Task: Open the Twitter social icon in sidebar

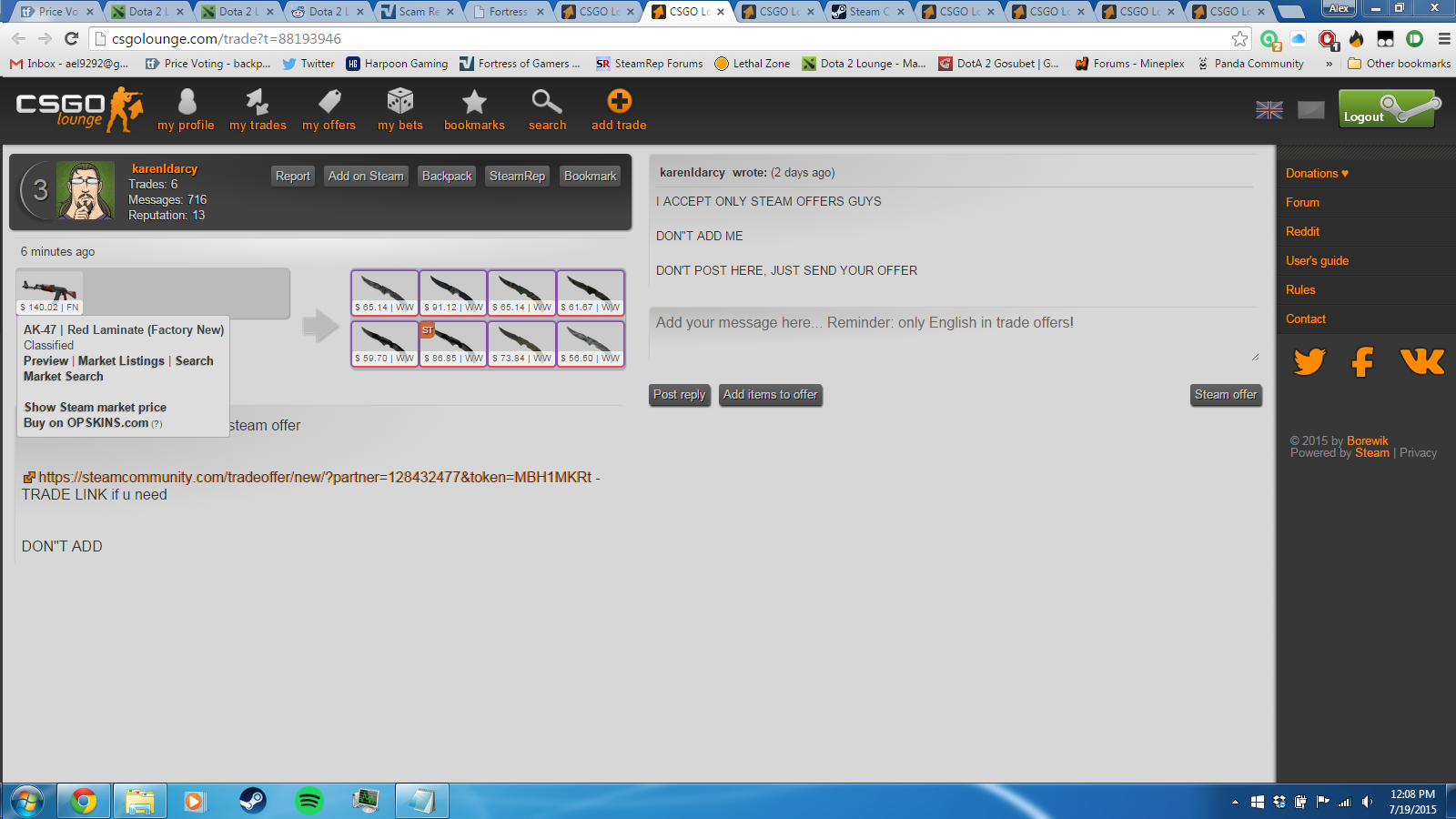Action: [1309, 362]
